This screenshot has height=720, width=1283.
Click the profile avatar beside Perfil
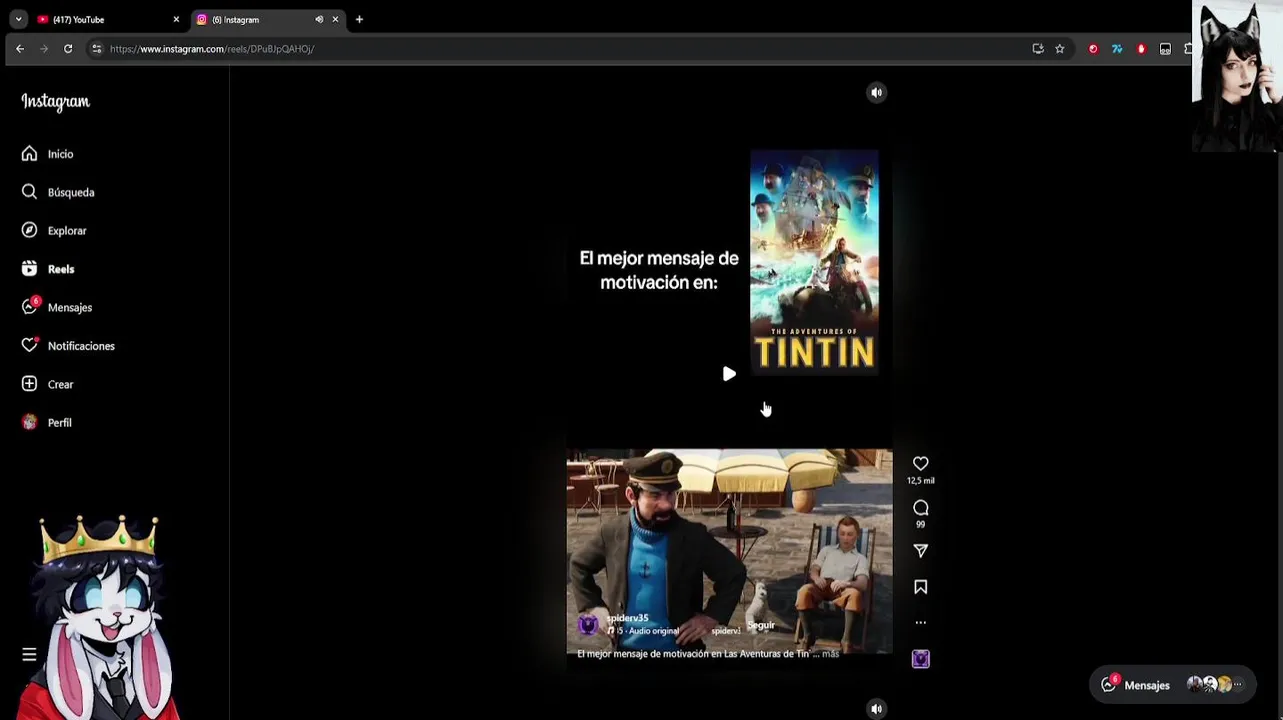point(29,422)
